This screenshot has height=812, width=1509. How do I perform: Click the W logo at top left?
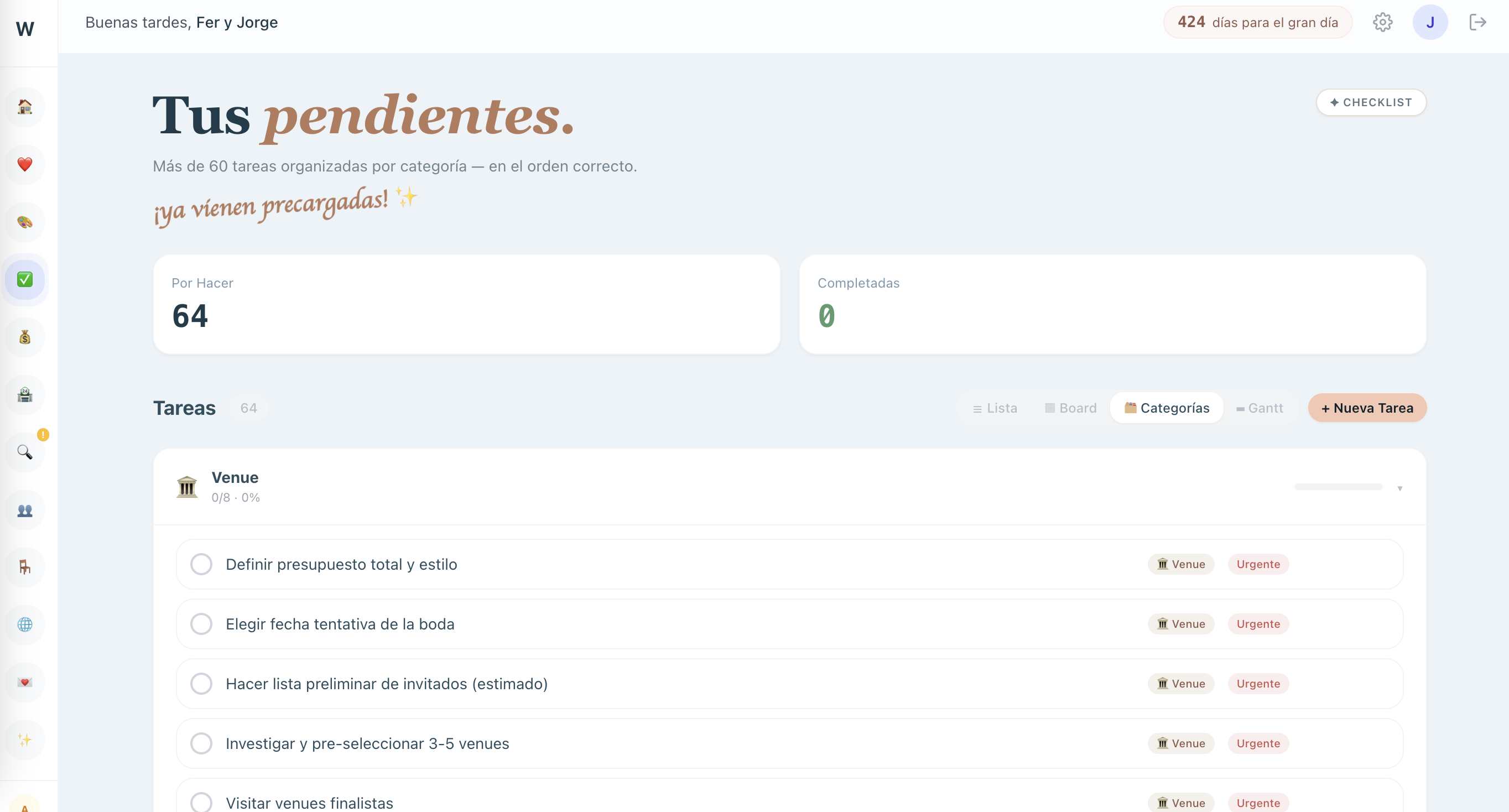tap(25, 29)
